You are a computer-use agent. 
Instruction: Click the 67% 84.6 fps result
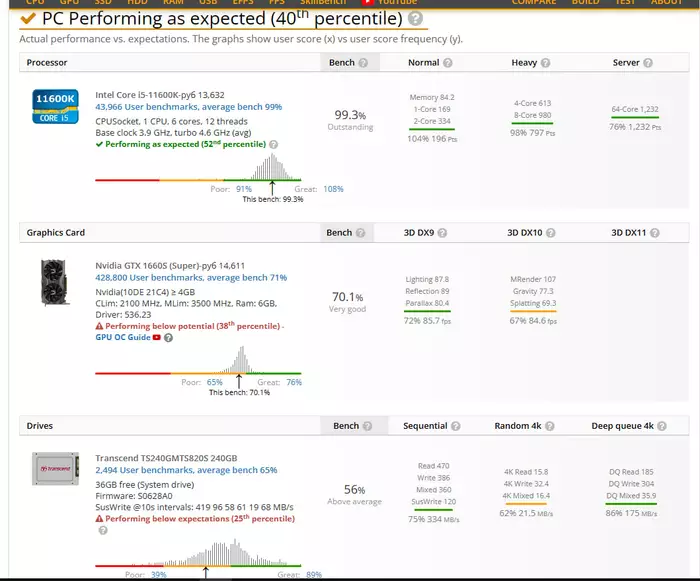coord(533,321)
